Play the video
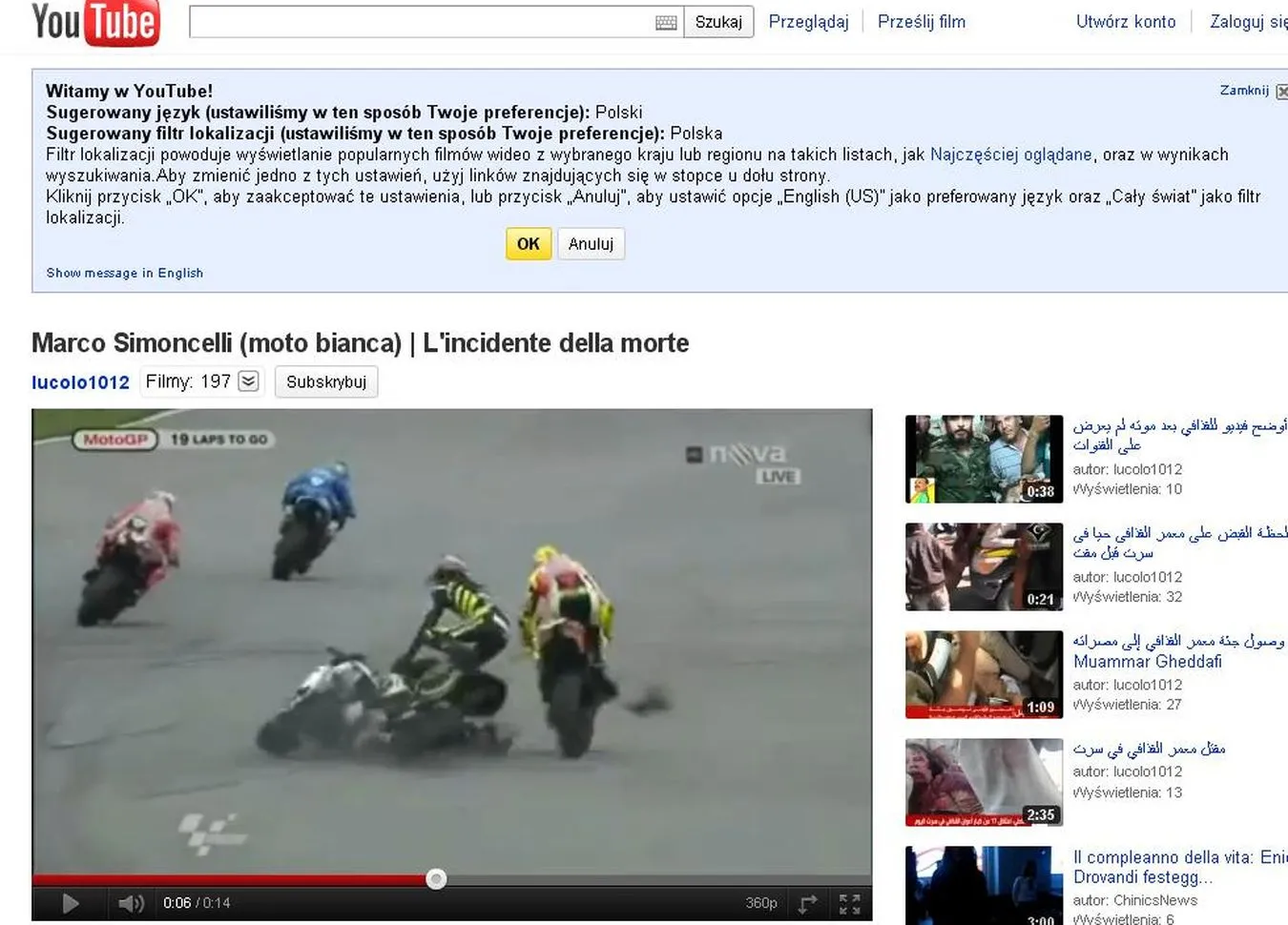1288x925 pixels. [x=70, y=903]
